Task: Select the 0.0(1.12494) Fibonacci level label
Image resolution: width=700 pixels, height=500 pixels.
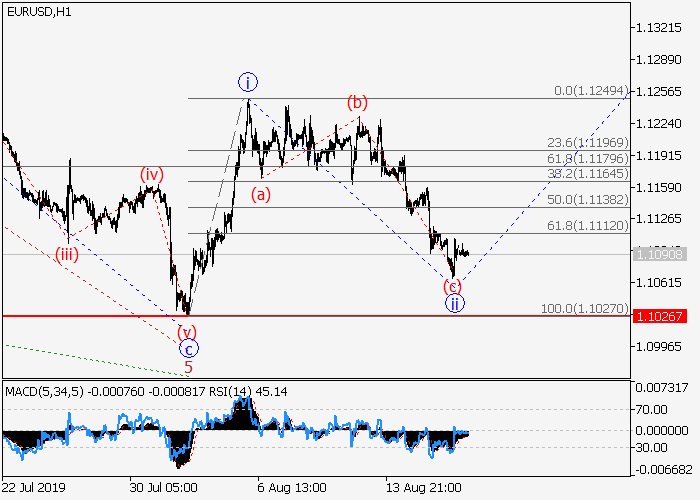Action: coord(591,91)
